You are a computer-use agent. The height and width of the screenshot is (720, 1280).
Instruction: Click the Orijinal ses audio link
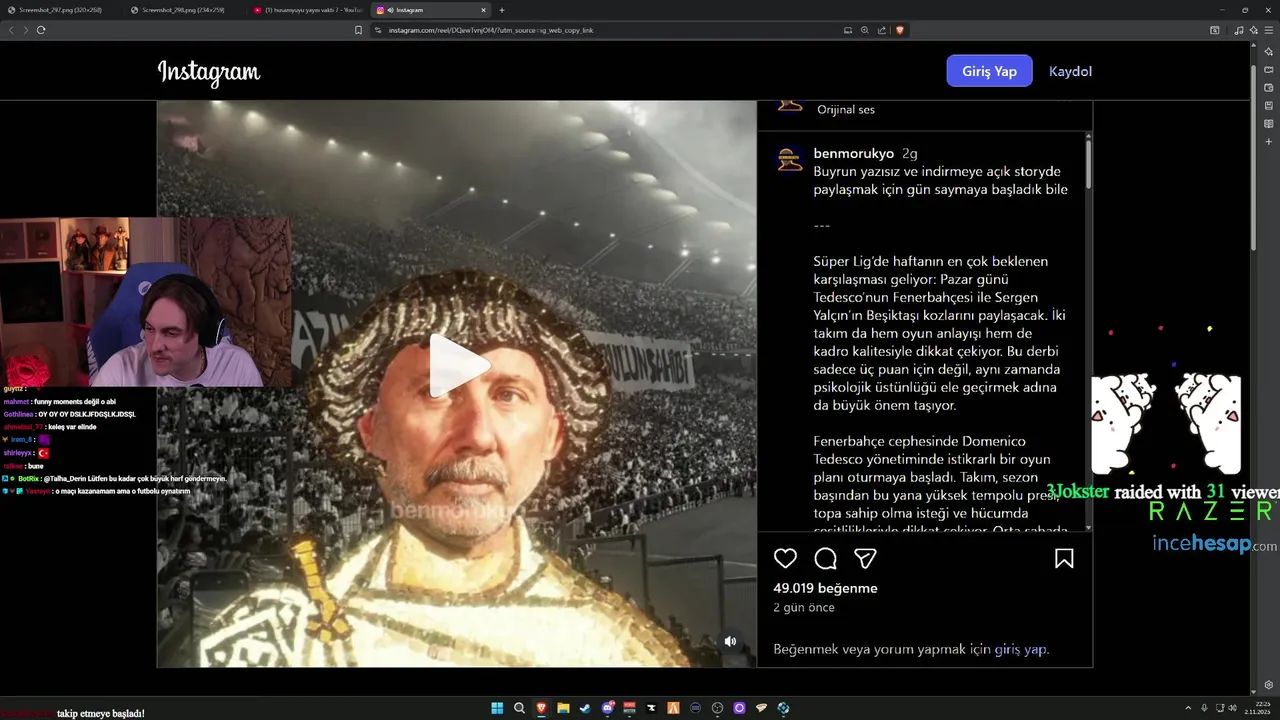click(x=846, y=109)
